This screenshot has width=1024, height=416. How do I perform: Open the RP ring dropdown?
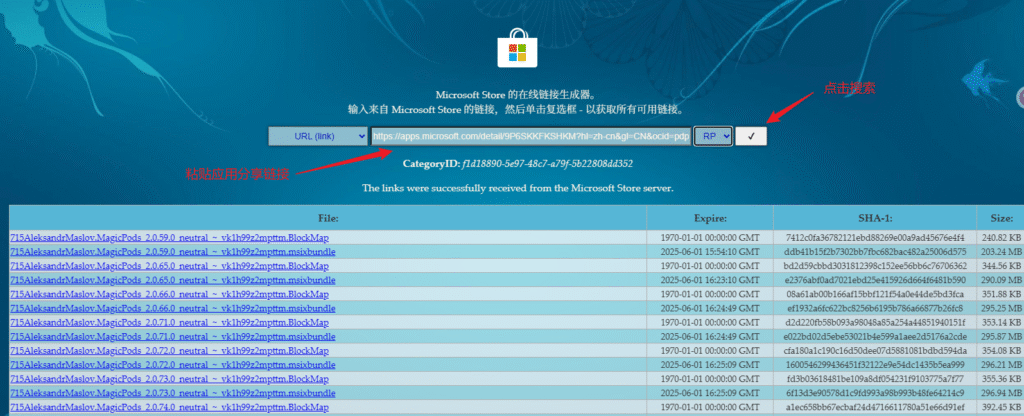coord(713,136)
